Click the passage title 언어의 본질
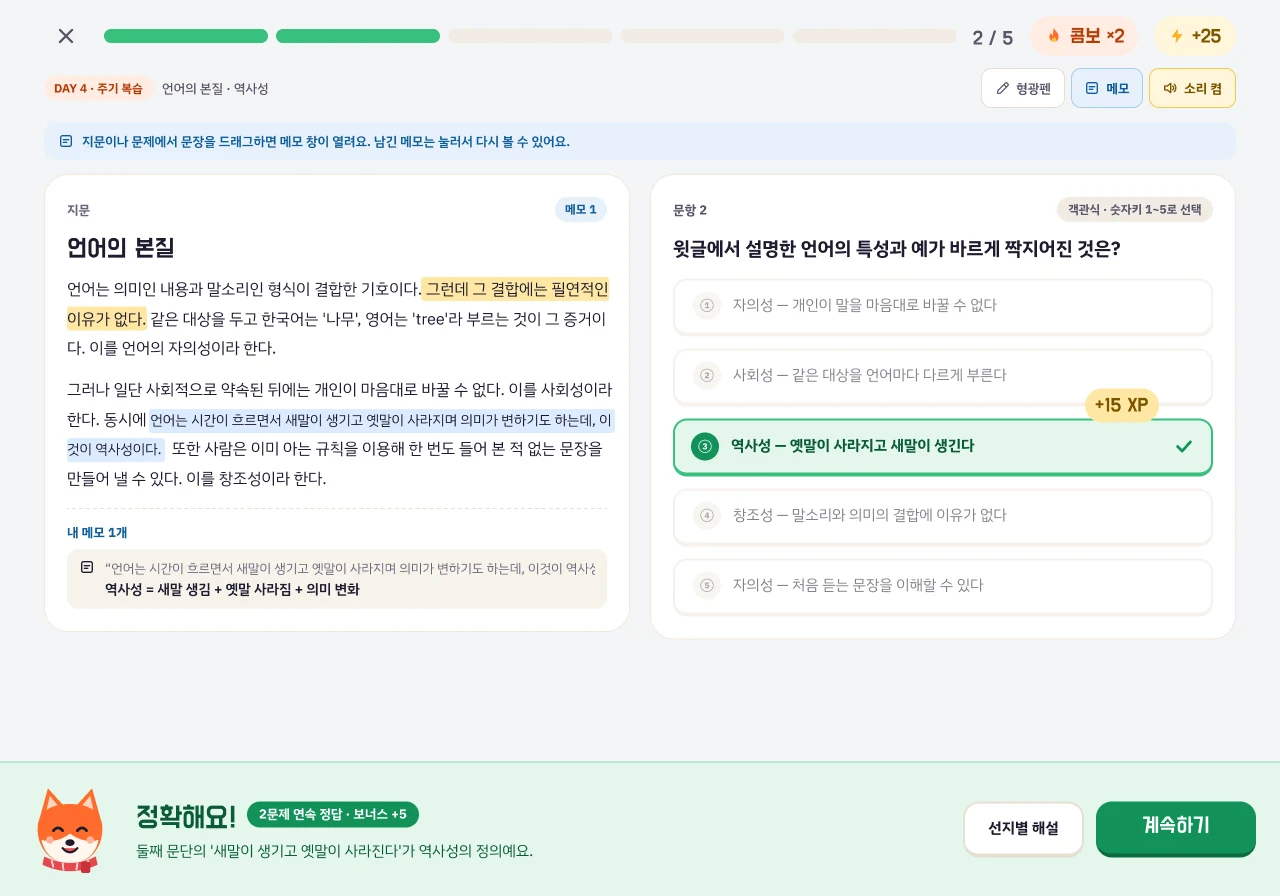This screenshot has width=1280, height=896. coord(121,247)
